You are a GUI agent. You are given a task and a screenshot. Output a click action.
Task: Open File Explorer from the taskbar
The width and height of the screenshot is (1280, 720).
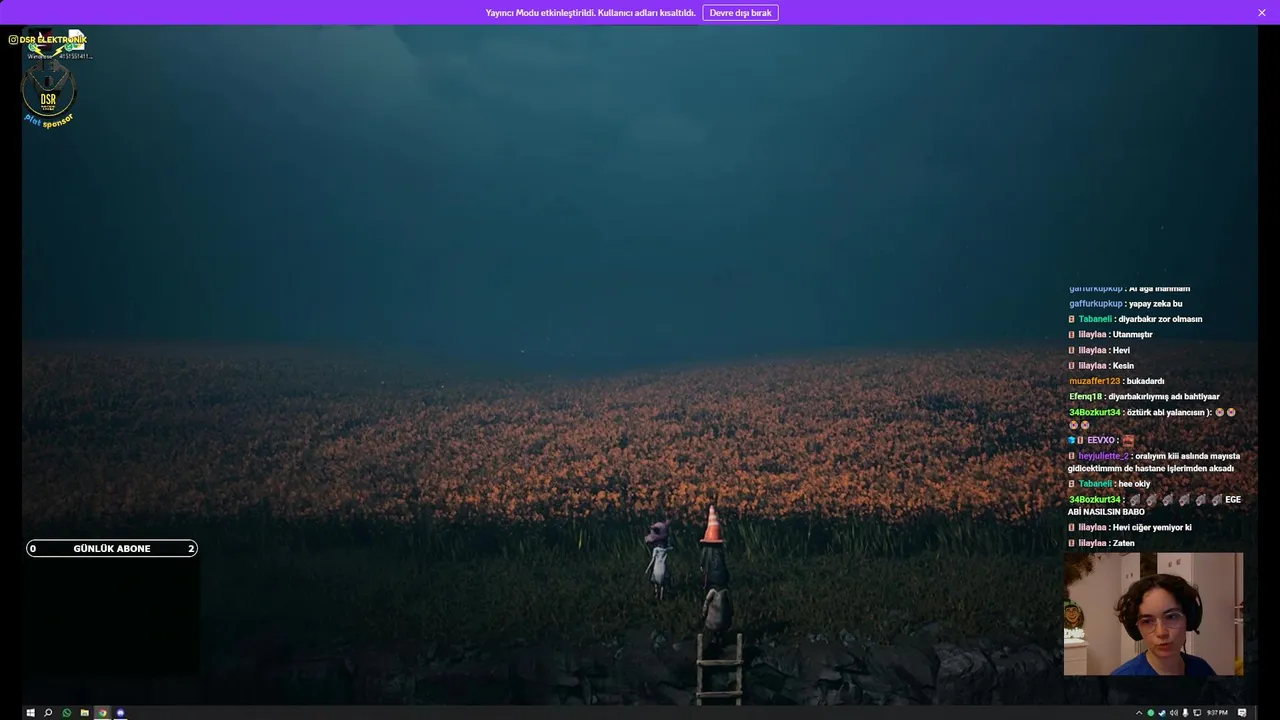(x=84, y=713)
